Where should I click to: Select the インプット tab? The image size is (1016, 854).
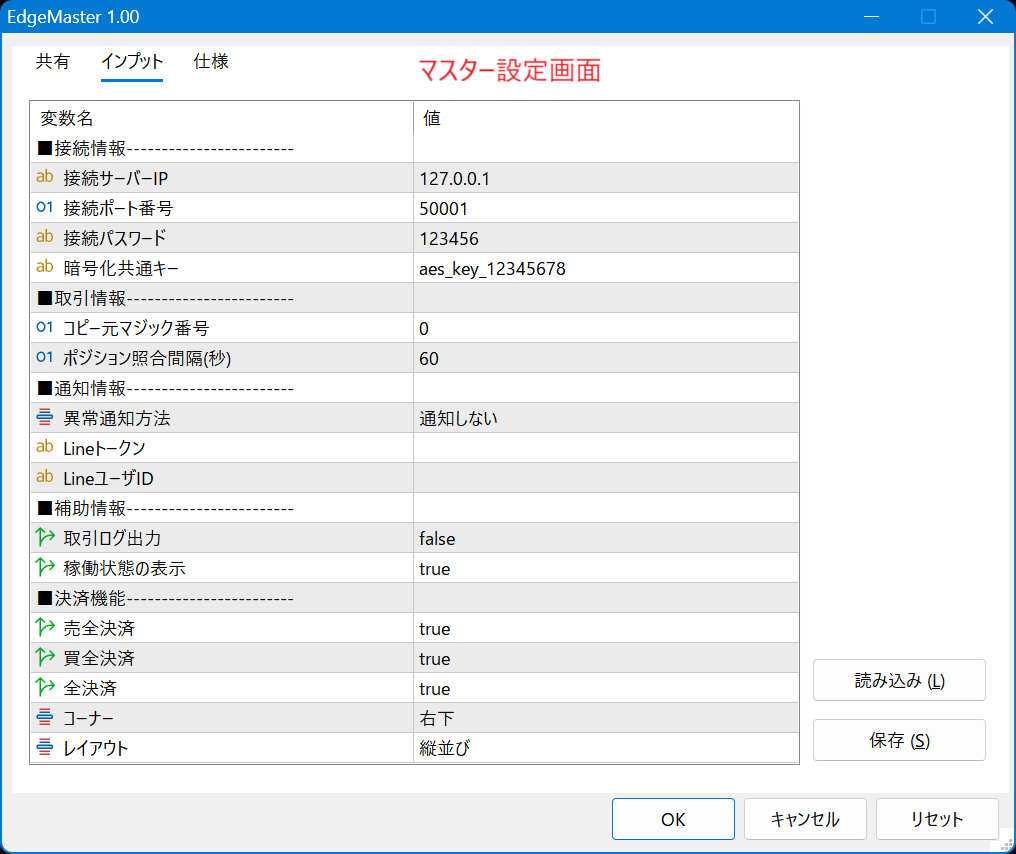[x=132, y=62]
